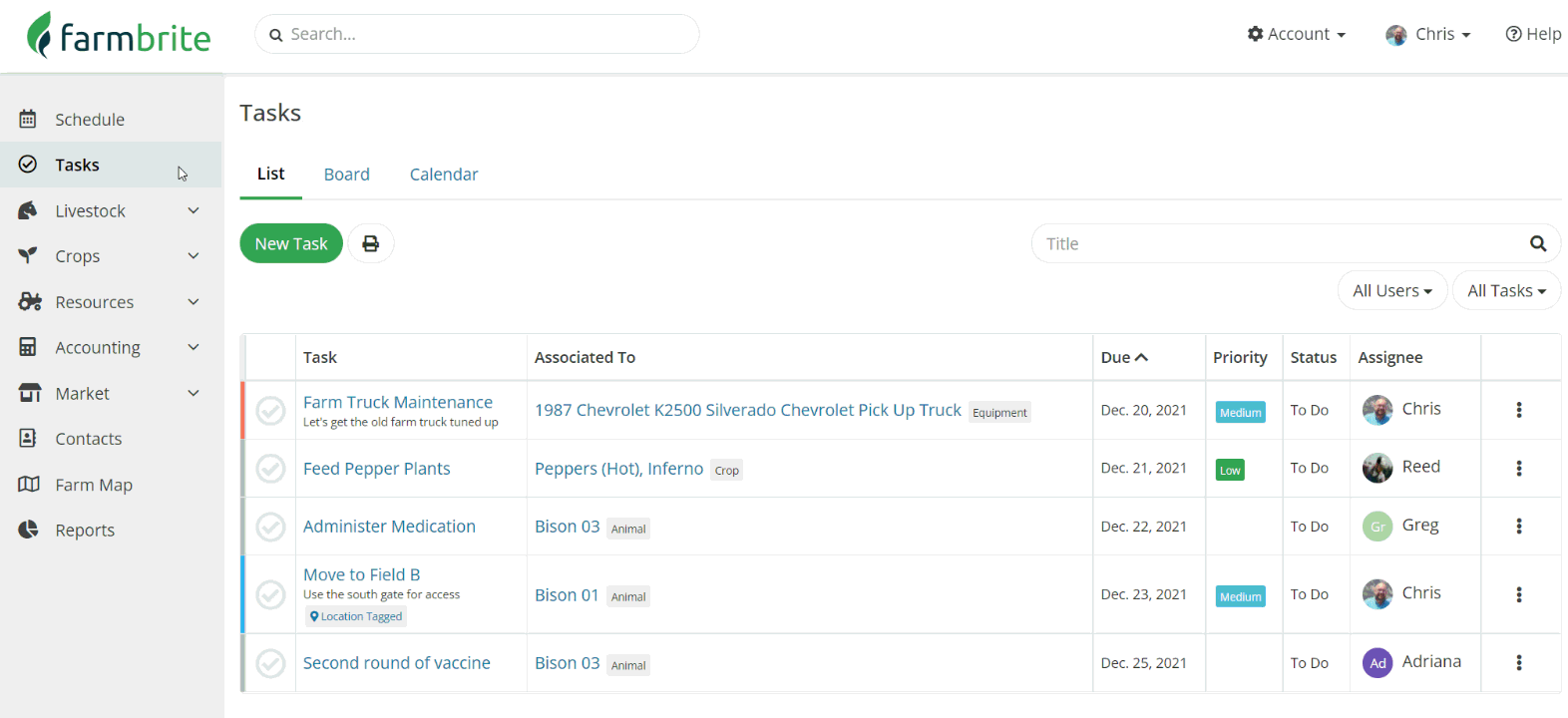Open the three-dot menu for Second round of vaccine

click(1519, 662)
